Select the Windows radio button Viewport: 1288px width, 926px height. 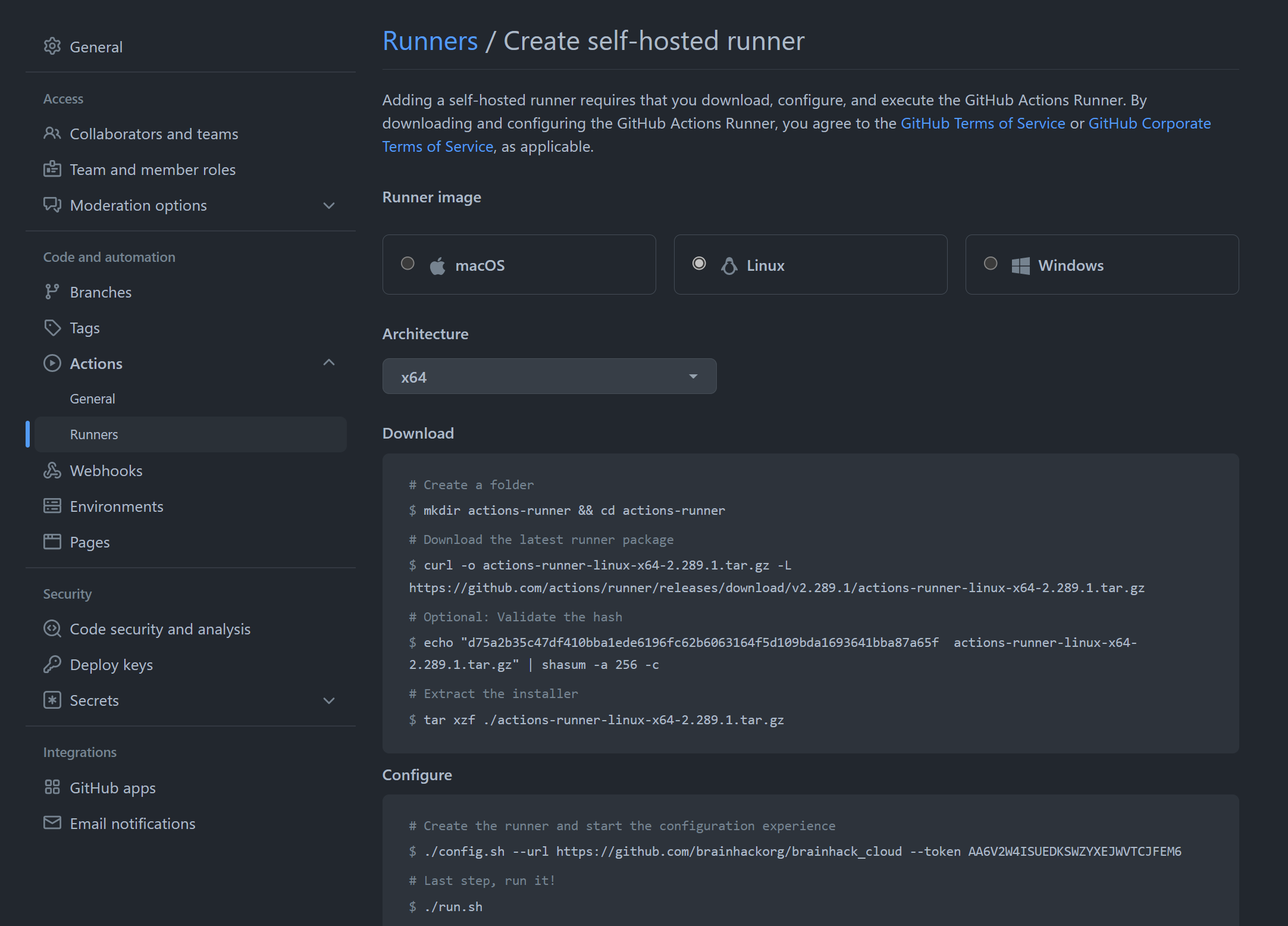pyautogui.click(x=991, y=263)
